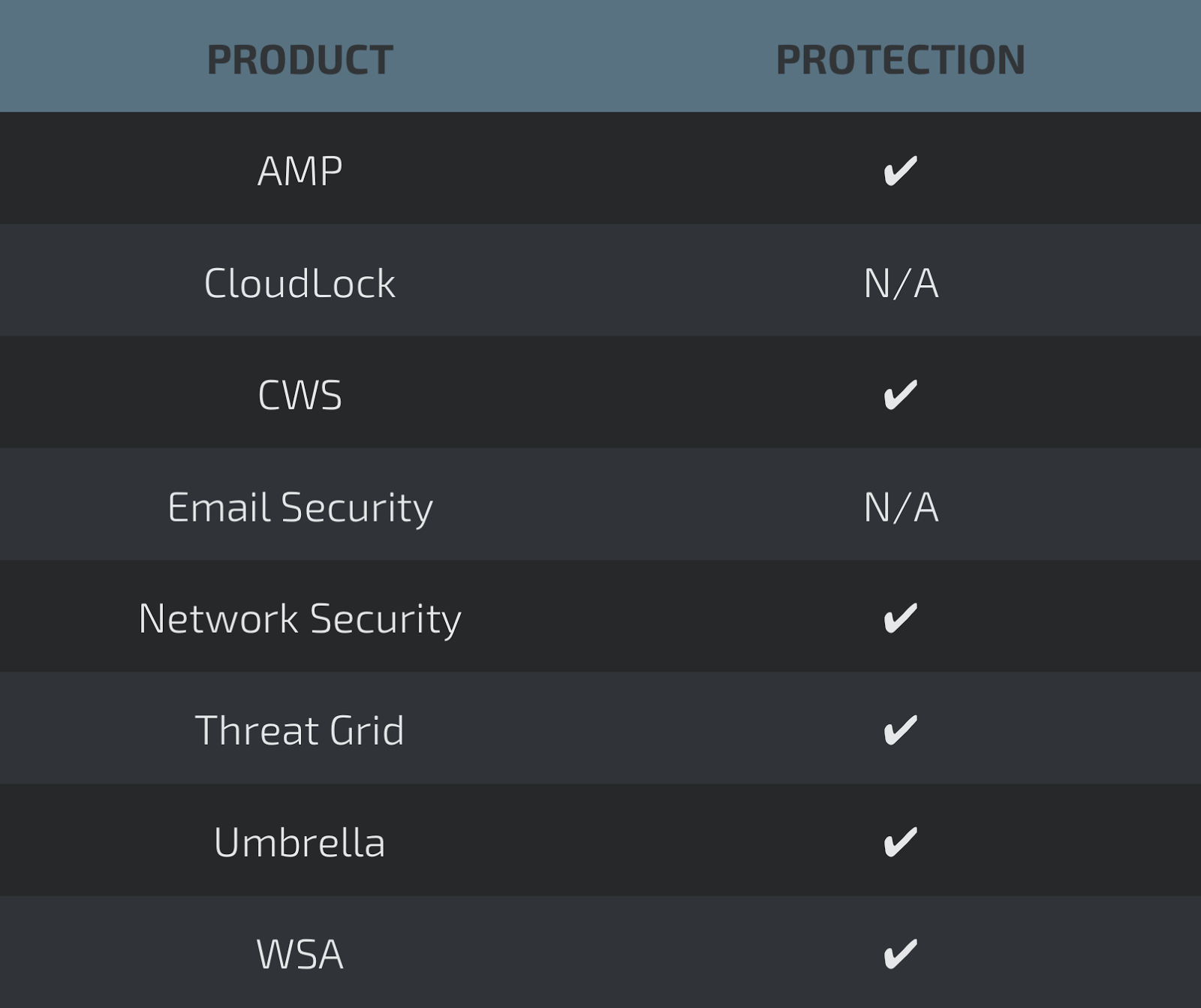Click the Threat Grid product name
Image resolution: width=1201 pixels, height=1008 pixels.
pyautogui.click(x=299, y=731)
